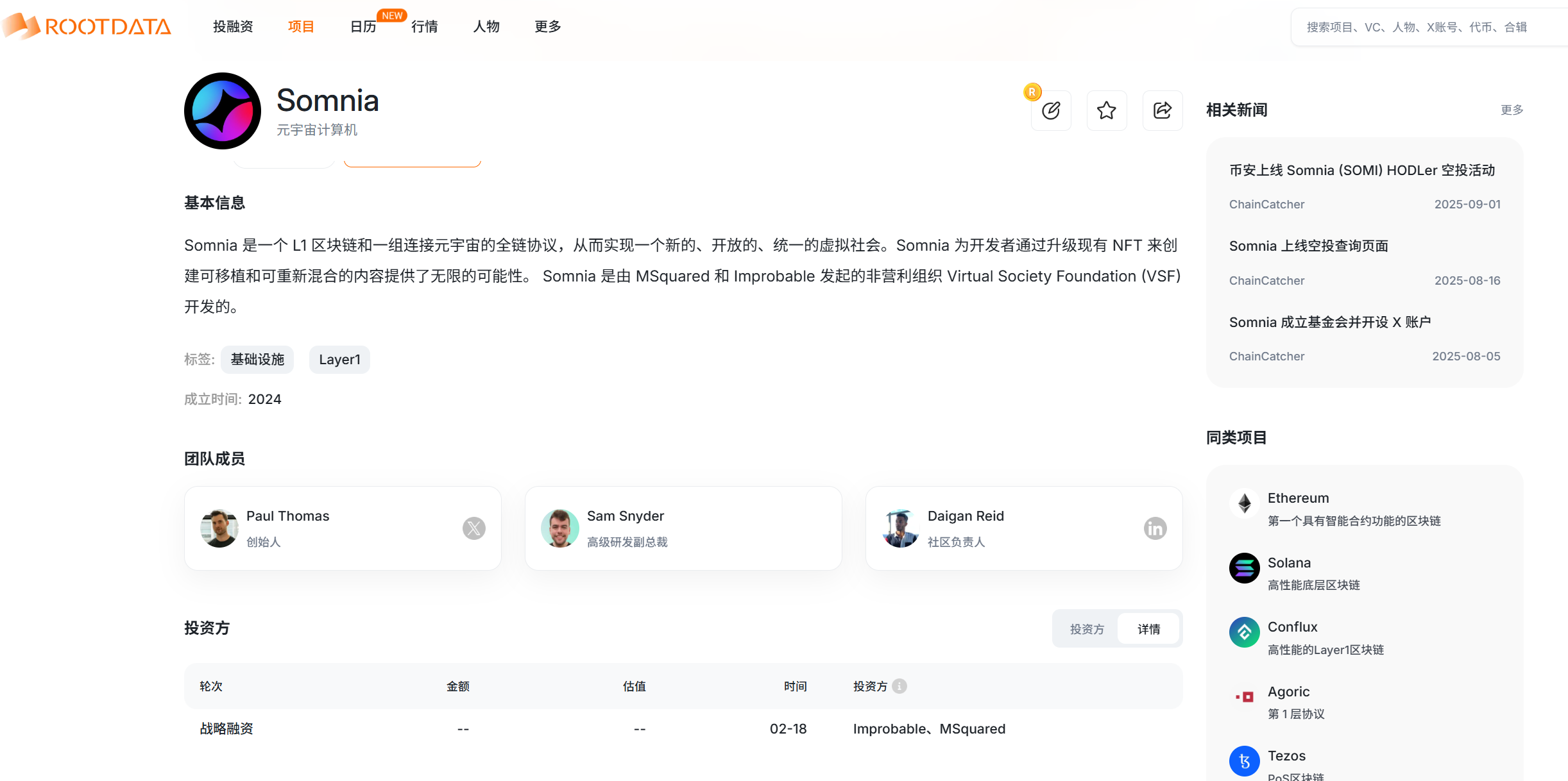The image size is (1568, 781).
Task: Open the 行情 menu
Action: (x=425, y=26)
